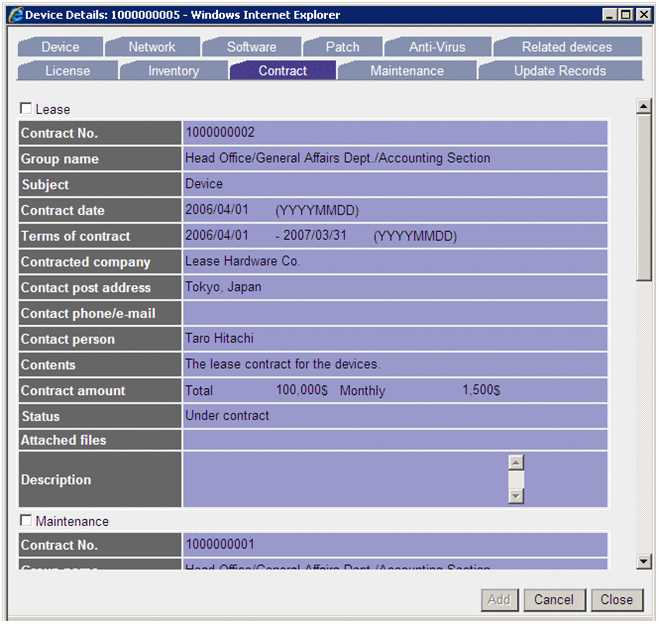Image resolution: width=659 pixels, height=624 pixels.
Task: Click contract number 1000000002
Action: pos(220,132)
